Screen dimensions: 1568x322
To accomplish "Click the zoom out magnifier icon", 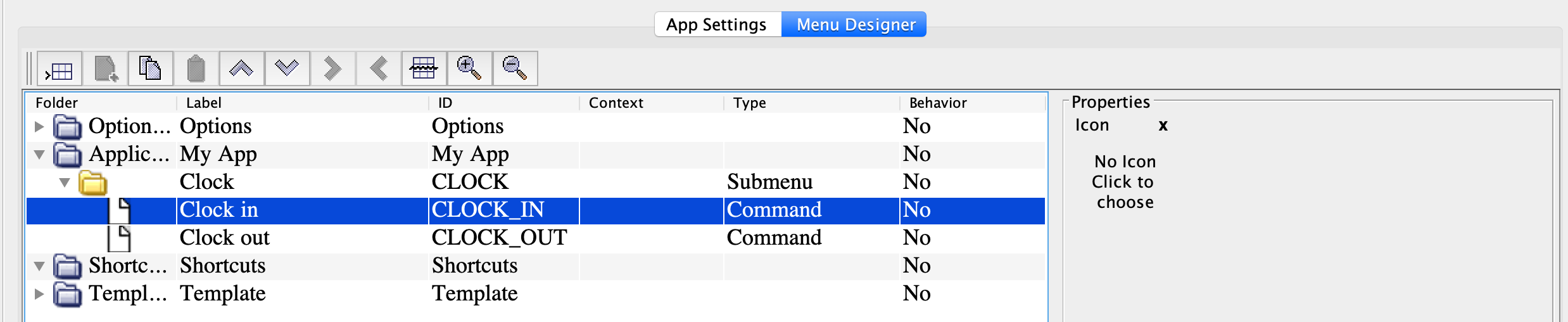I will coord(515,69).
